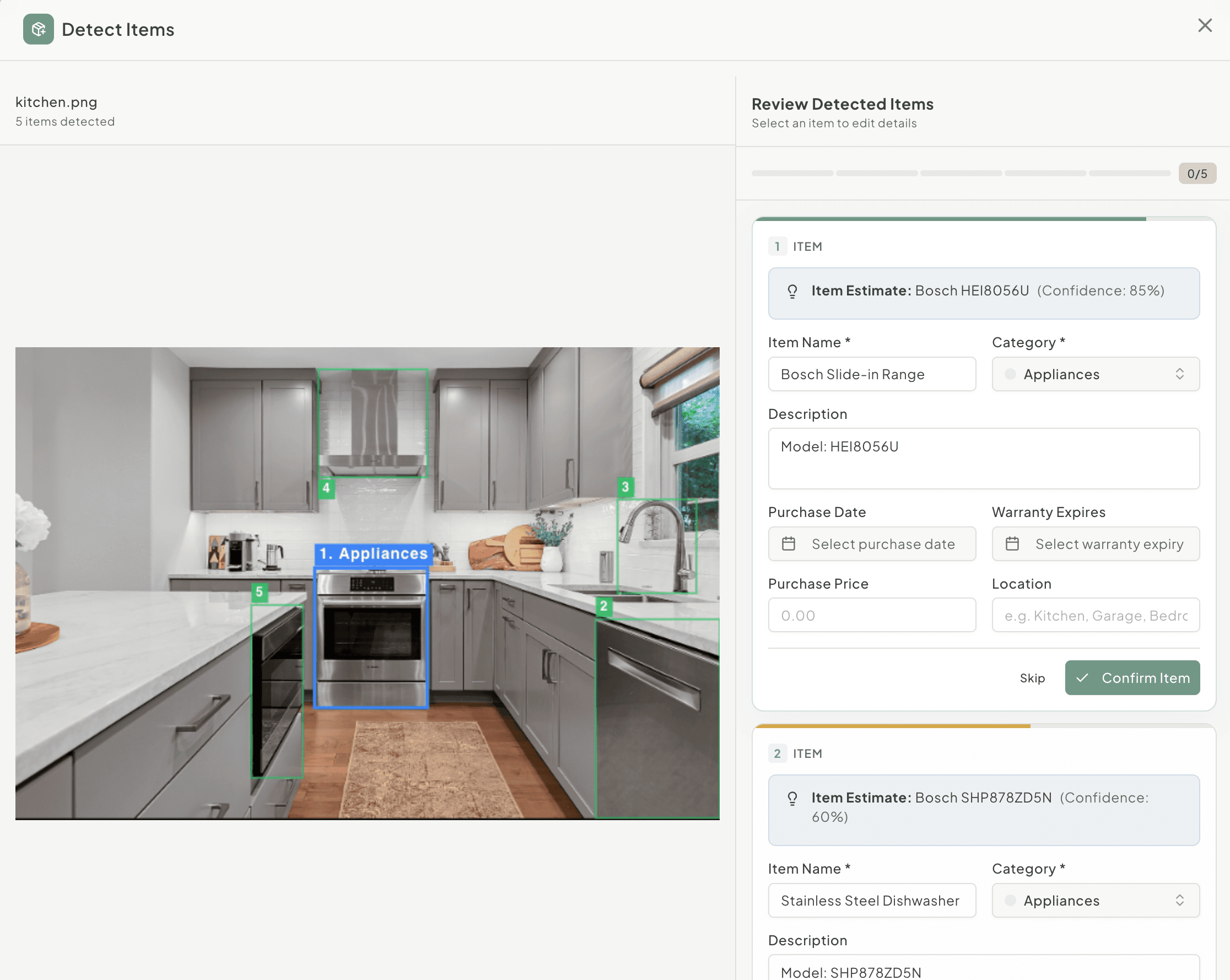This screenshot has height=980, width=1230.
Task: Click calendar icon in Purchase Date field
Action: (x=789, y=544)
